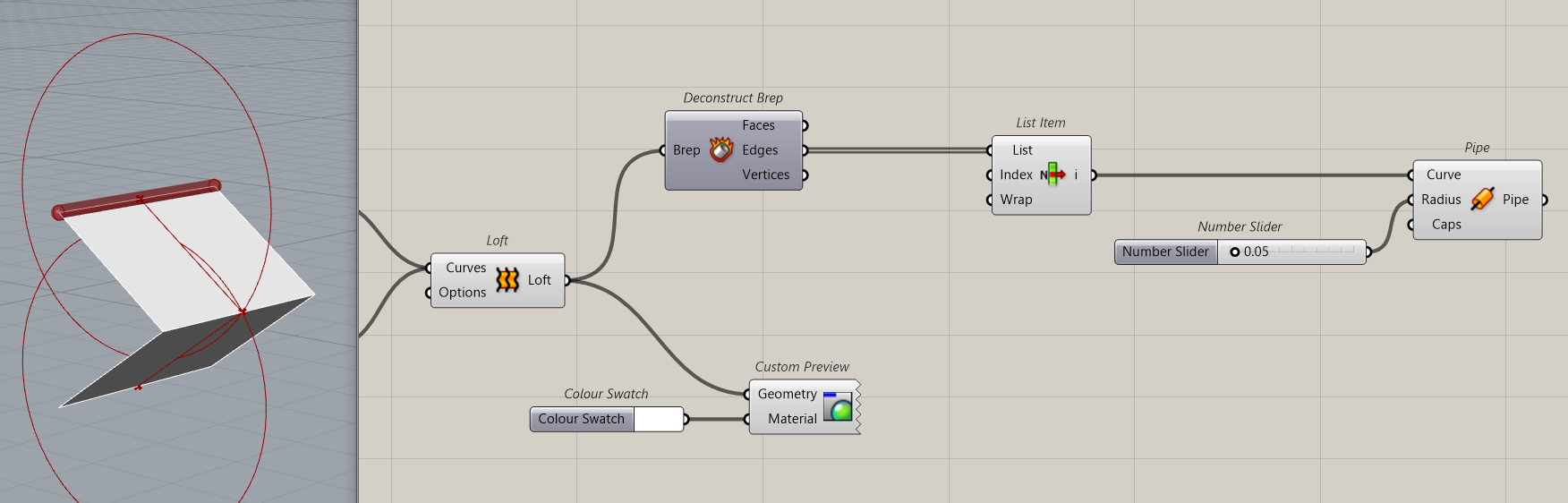Click the Custom Preview component icon
Image resolution: width=1568 pixels, height=503 pixels.
[x=838, y=406]
